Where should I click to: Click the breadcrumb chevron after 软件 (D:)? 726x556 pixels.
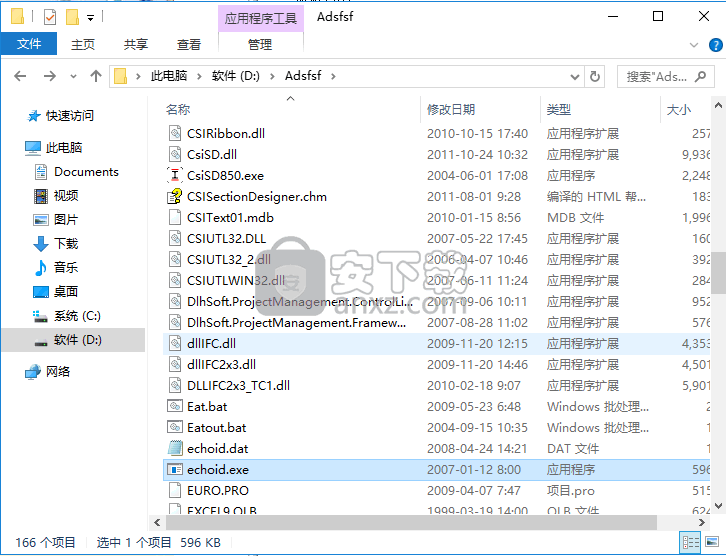coord(272,76)
